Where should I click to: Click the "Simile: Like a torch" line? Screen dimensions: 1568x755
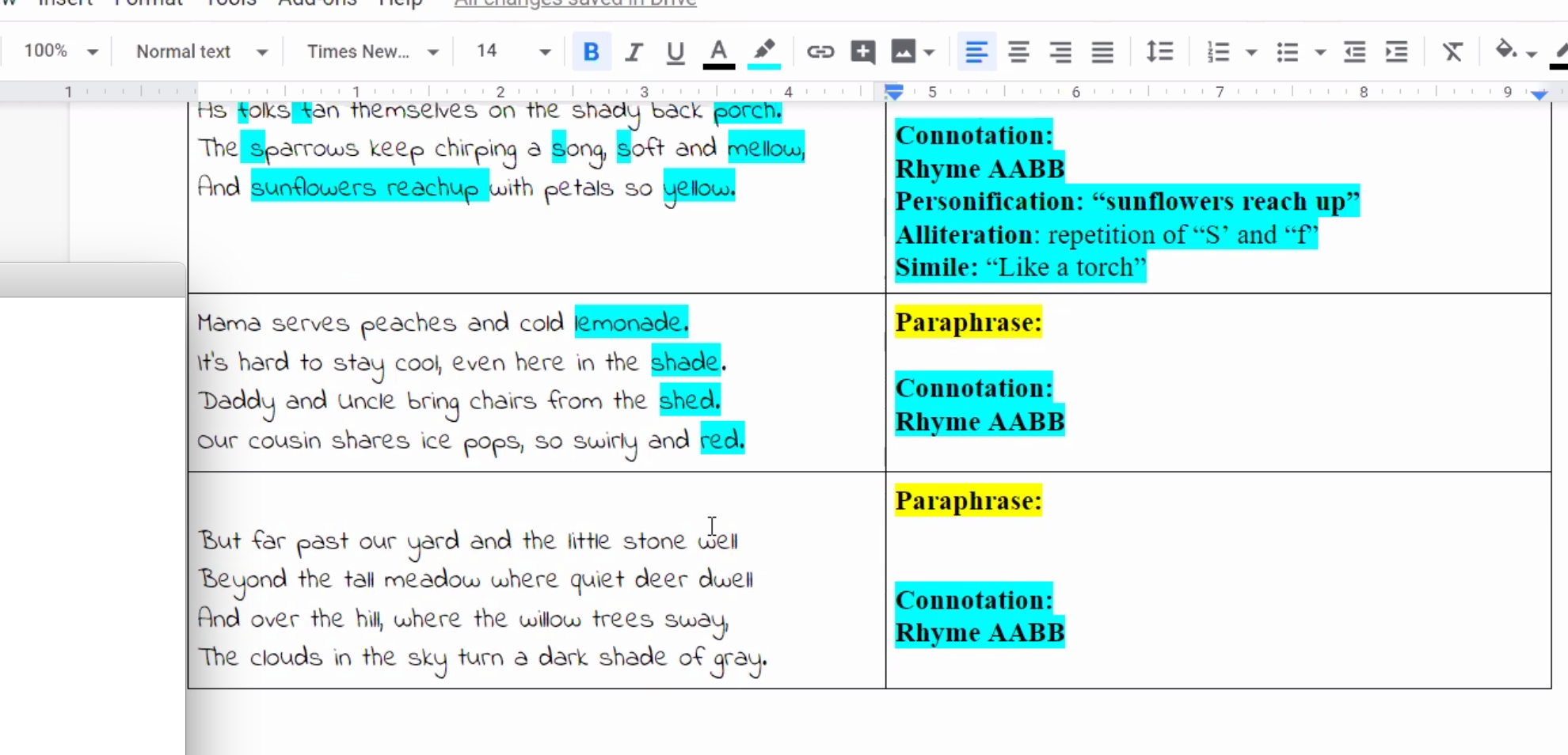[x=1021, y=267]
